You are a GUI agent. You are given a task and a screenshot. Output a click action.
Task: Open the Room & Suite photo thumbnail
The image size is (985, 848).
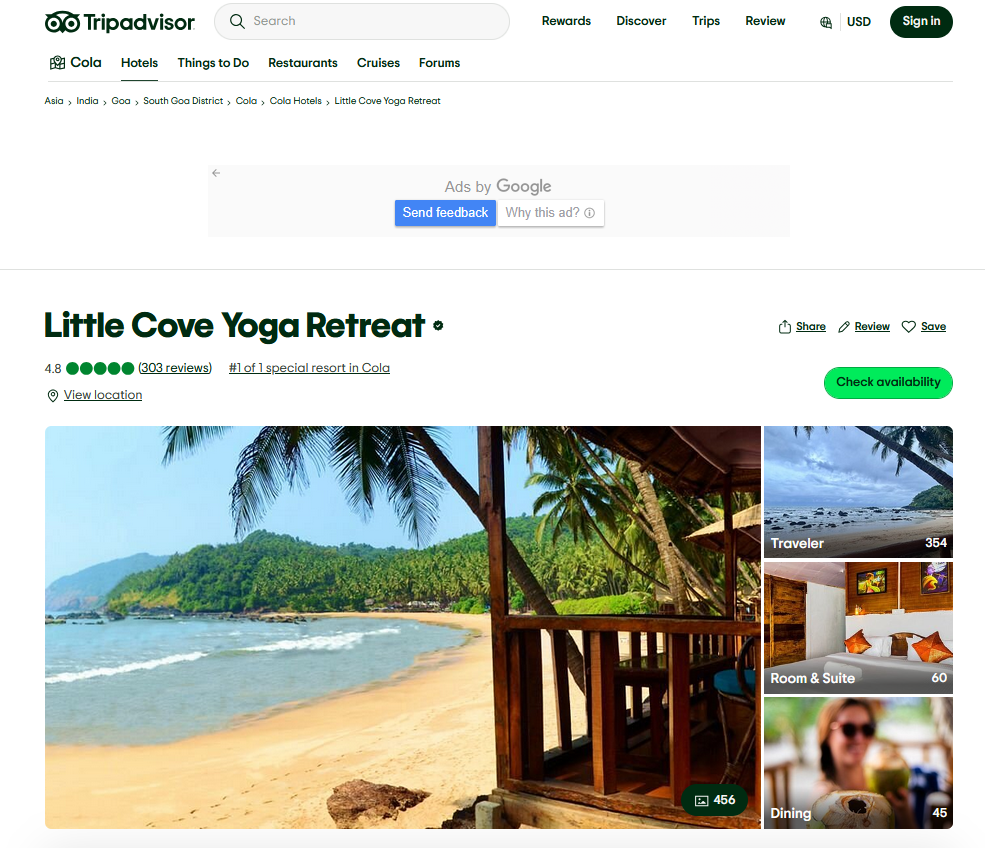coord(858,628)
